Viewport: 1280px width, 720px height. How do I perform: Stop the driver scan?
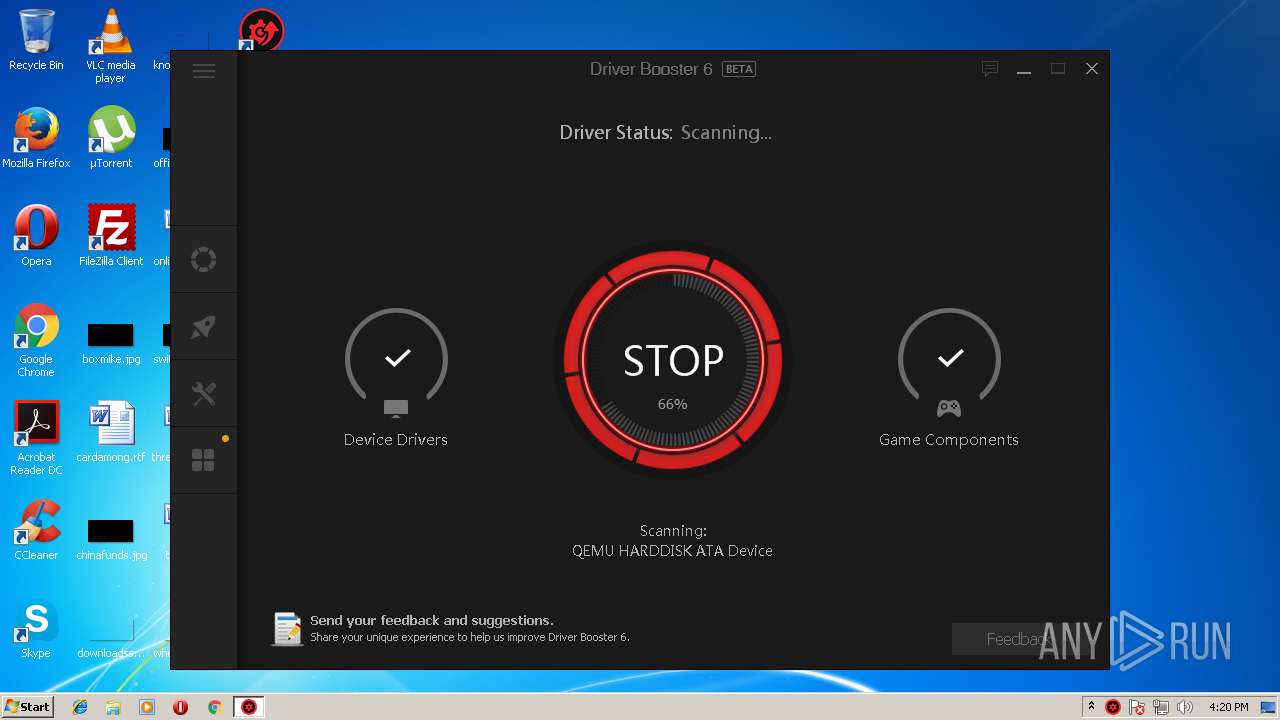coord(673,361)
